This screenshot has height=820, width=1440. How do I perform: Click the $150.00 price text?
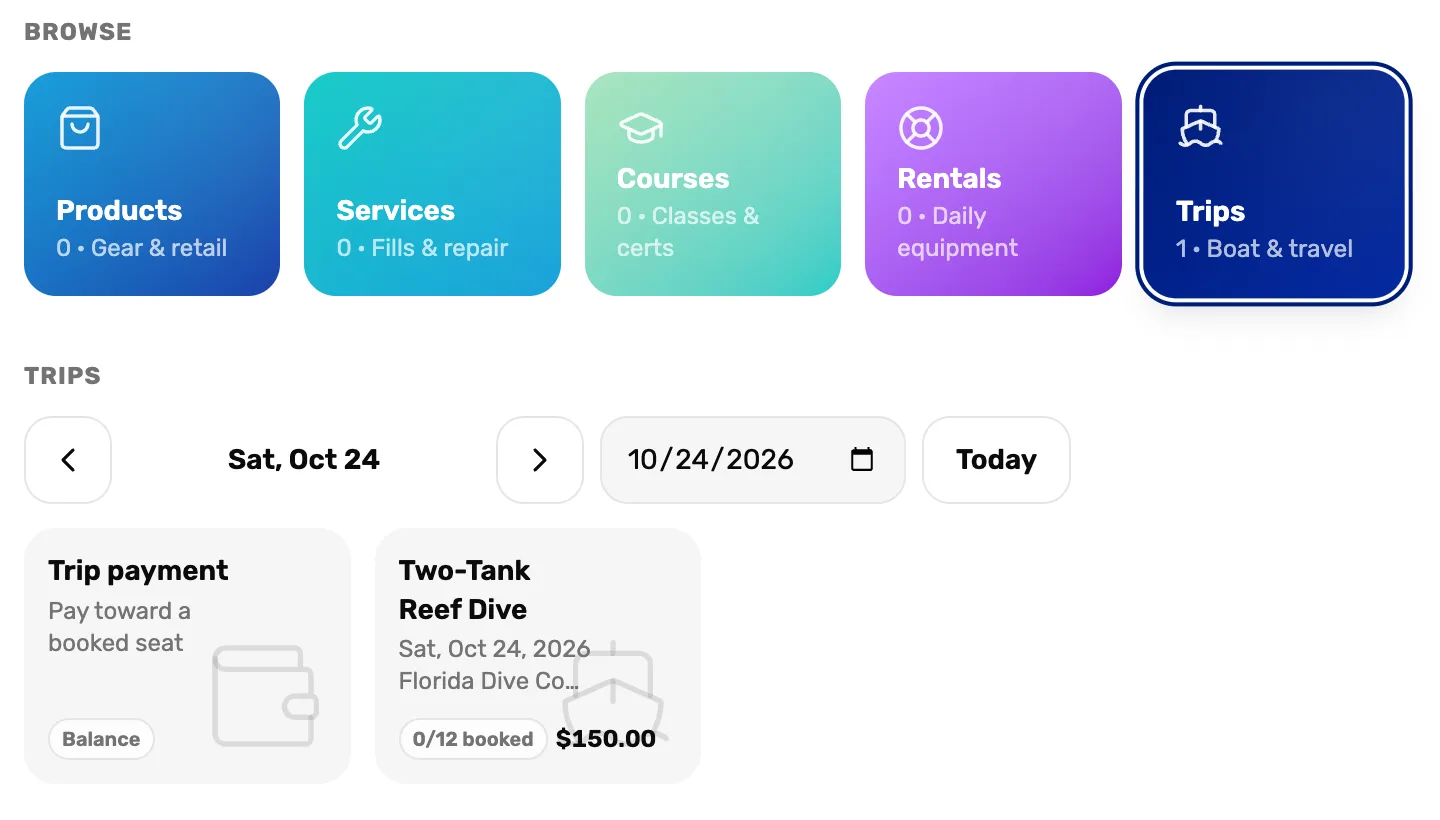[x=606, y=739]
